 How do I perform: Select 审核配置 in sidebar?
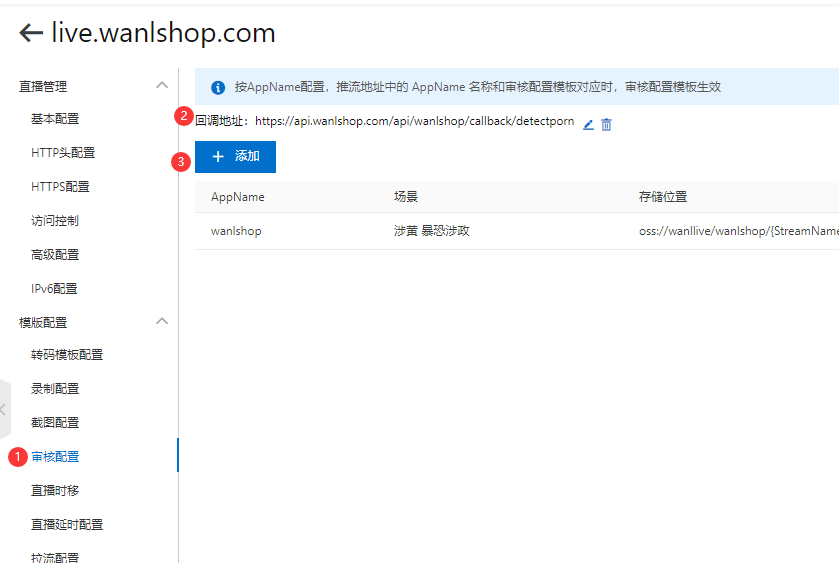click(x=55, y=457)
